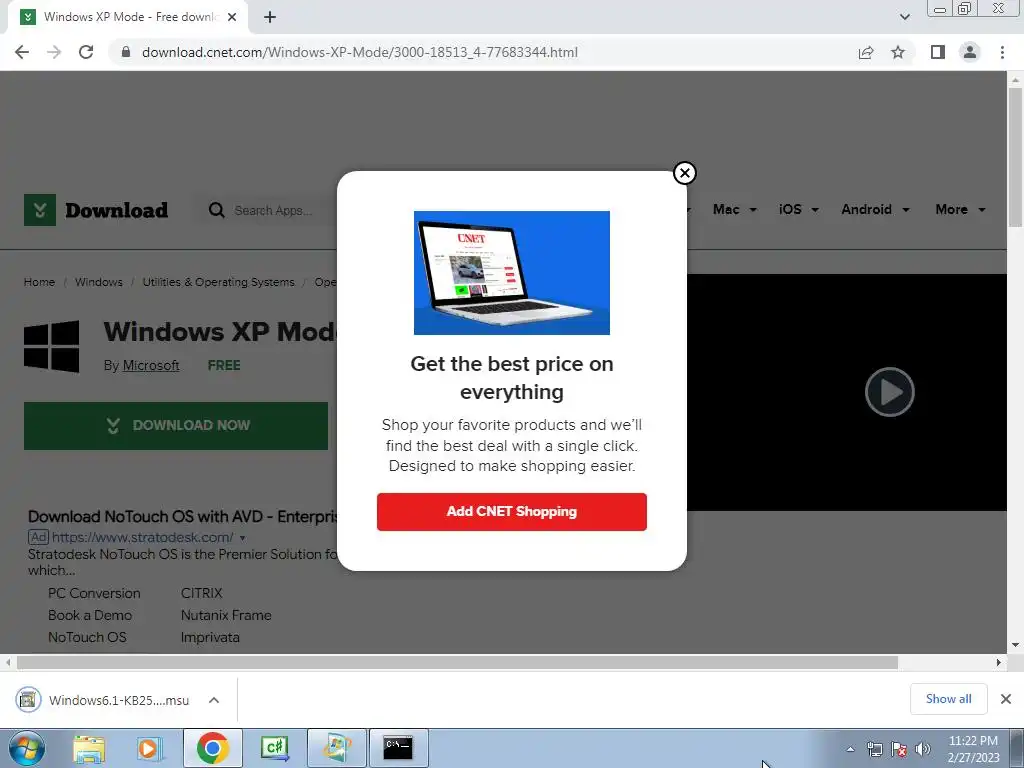Close the downloads bar

click(x=1006, y=699)
